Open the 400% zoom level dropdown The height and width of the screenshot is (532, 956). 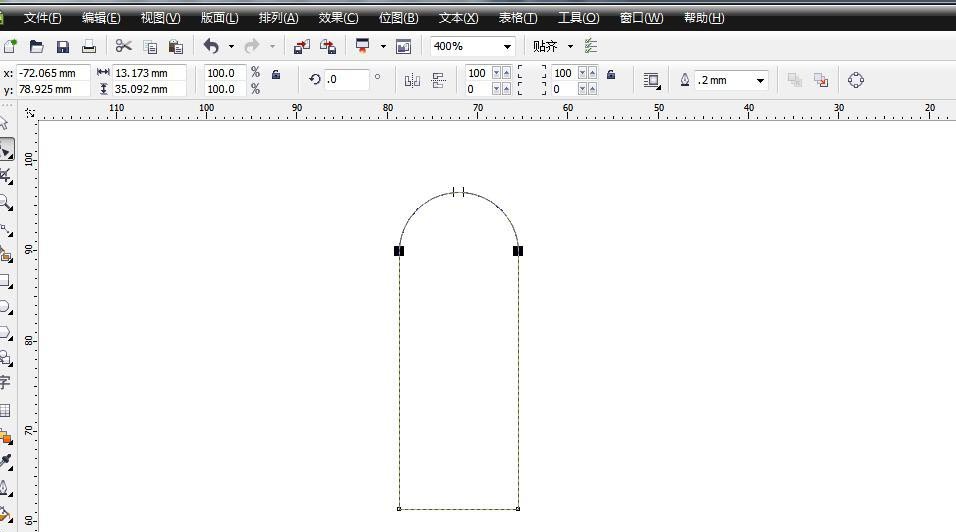click(507, 46)
